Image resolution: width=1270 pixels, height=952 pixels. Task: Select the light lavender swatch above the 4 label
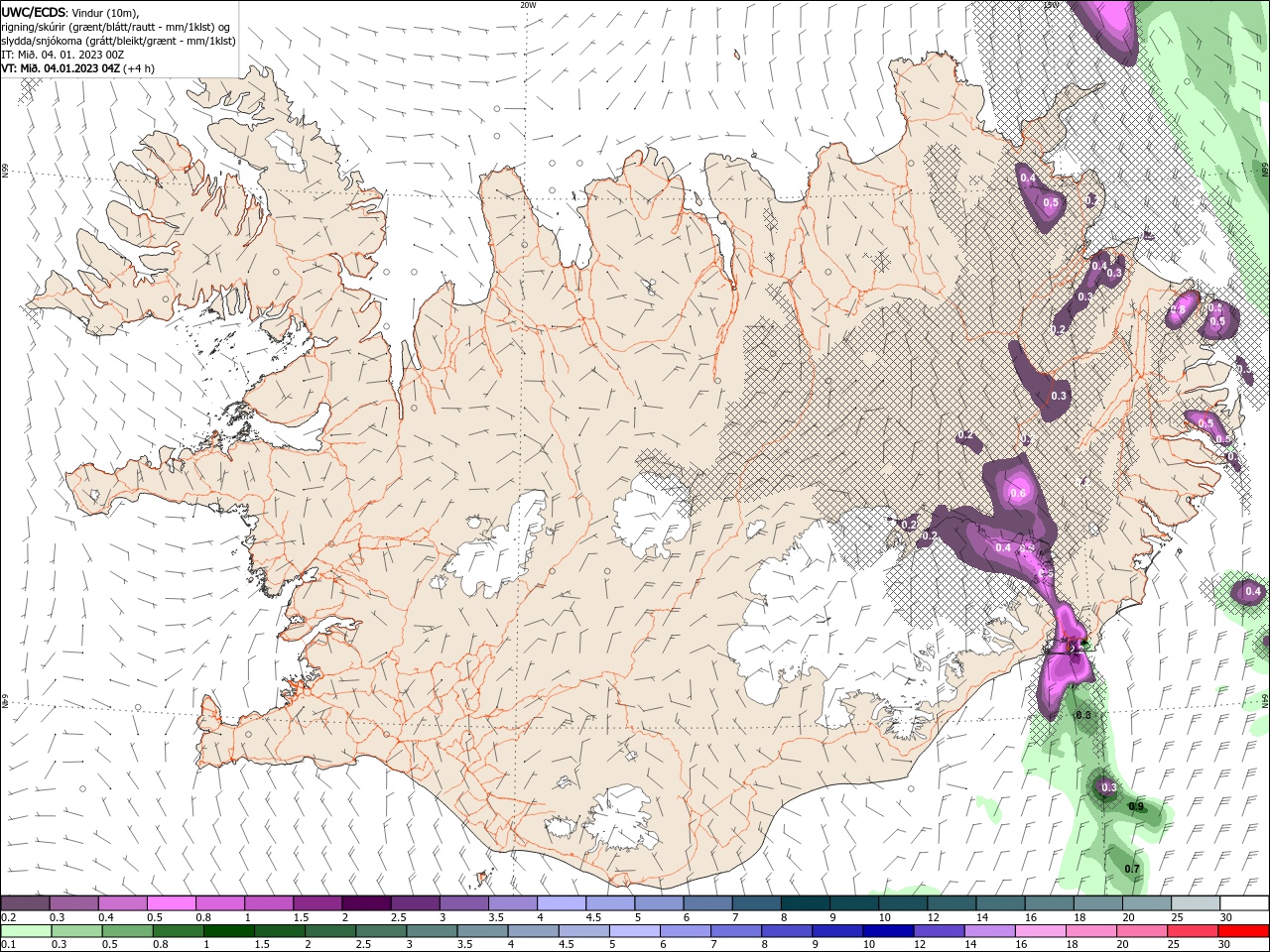(562, 903)
